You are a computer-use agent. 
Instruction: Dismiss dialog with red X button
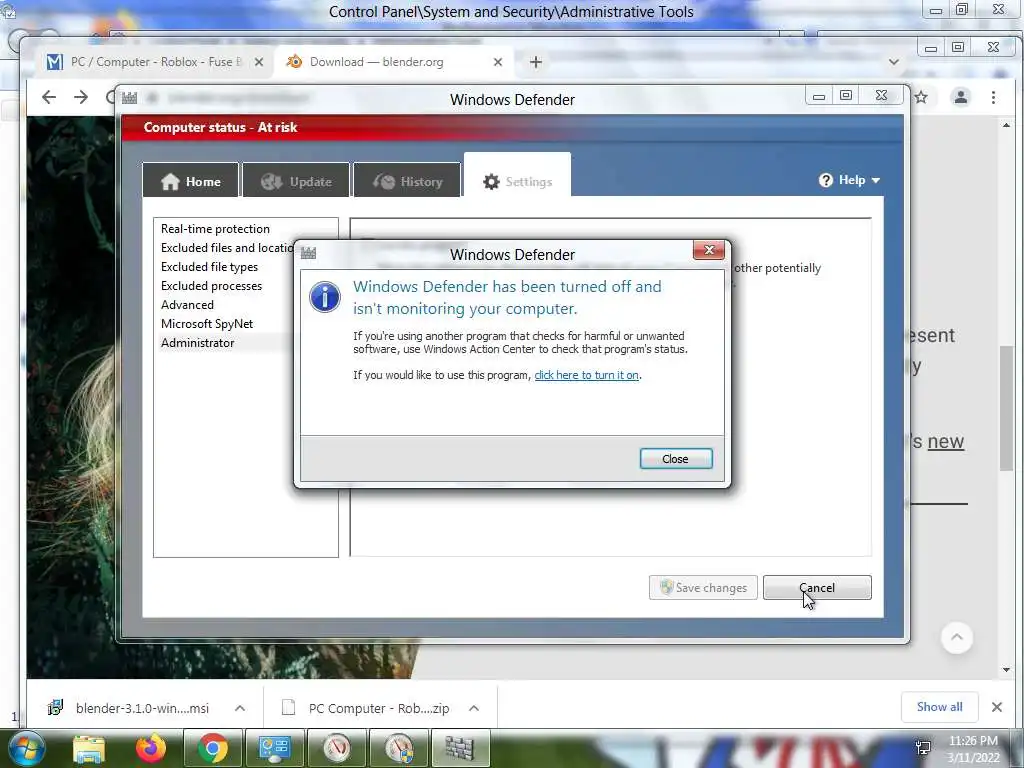pos(709,250)
